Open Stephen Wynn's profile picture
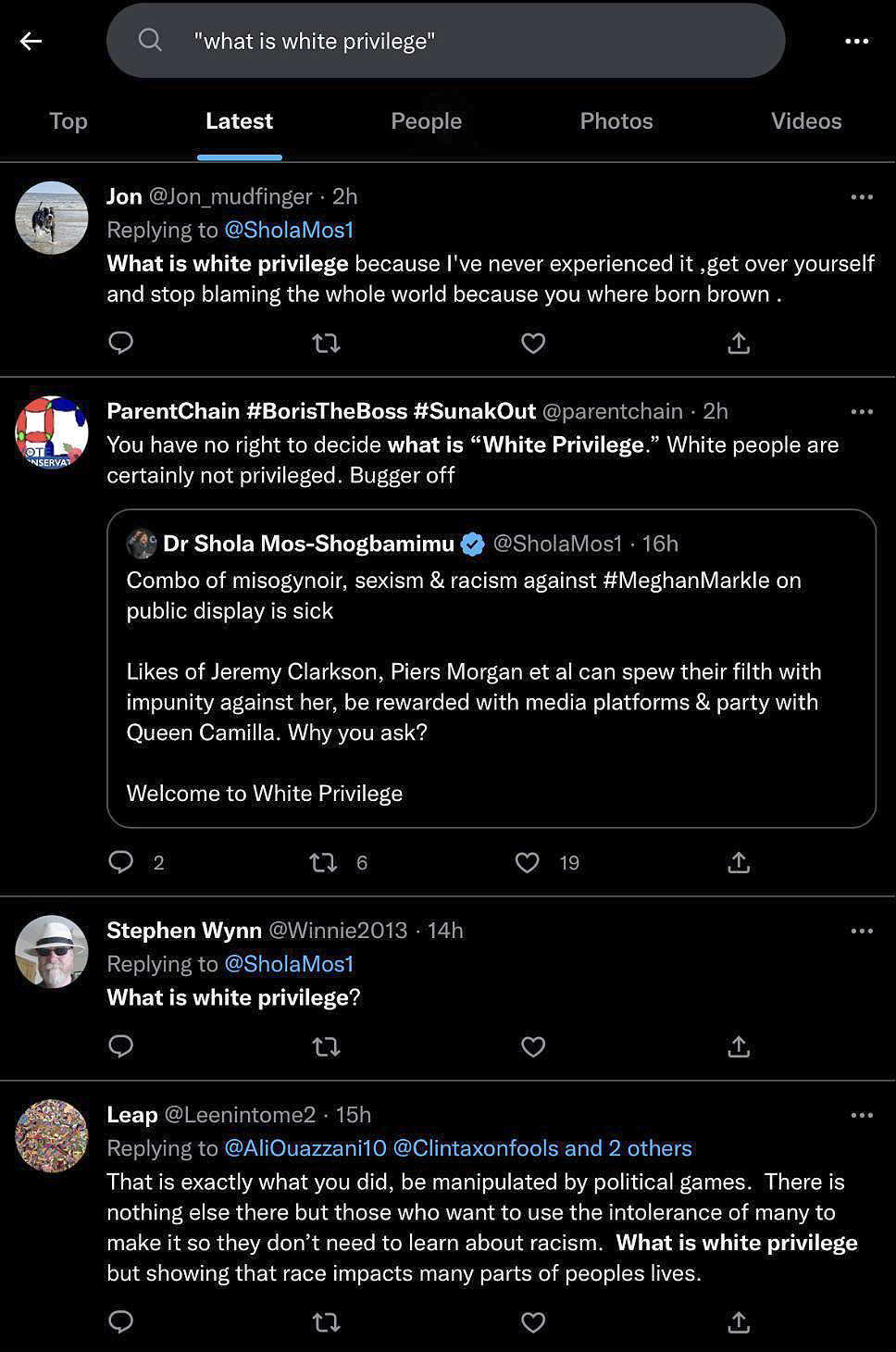The height and width of the screenshot is (1352, 896). coord(52,952)
